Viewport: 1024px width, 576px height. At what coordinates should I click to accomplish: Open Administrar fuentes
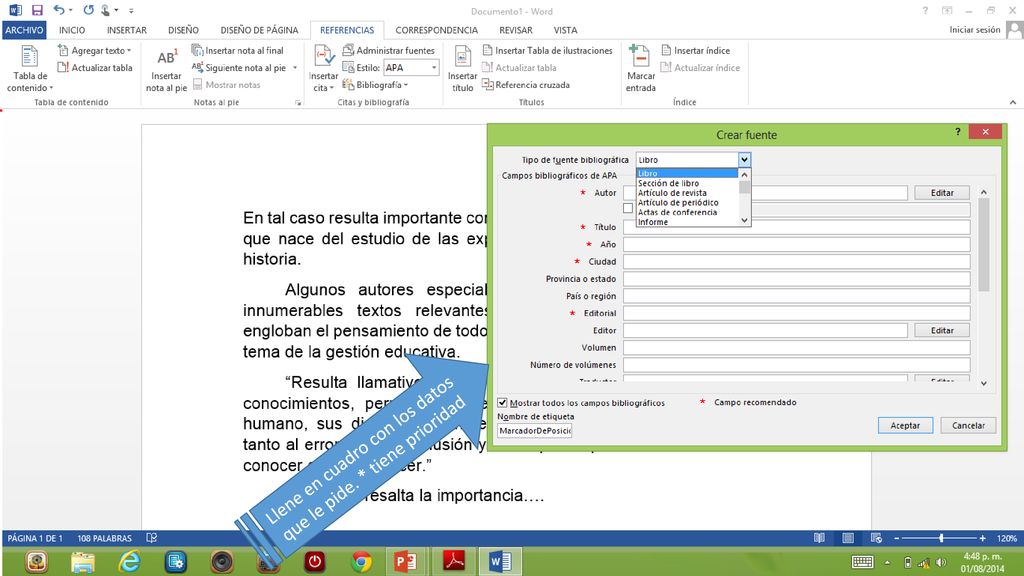(389, 50)
